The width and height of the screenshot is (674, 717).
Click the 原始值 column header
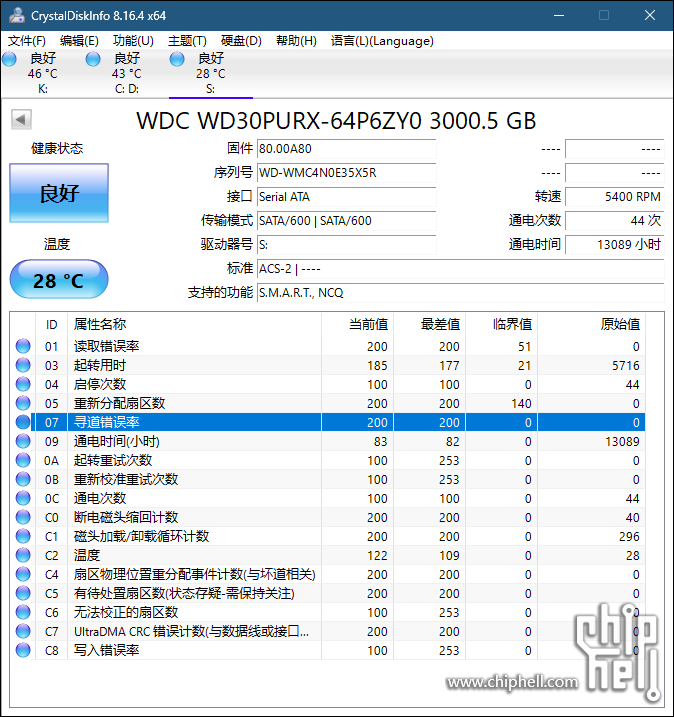(592, 325)
